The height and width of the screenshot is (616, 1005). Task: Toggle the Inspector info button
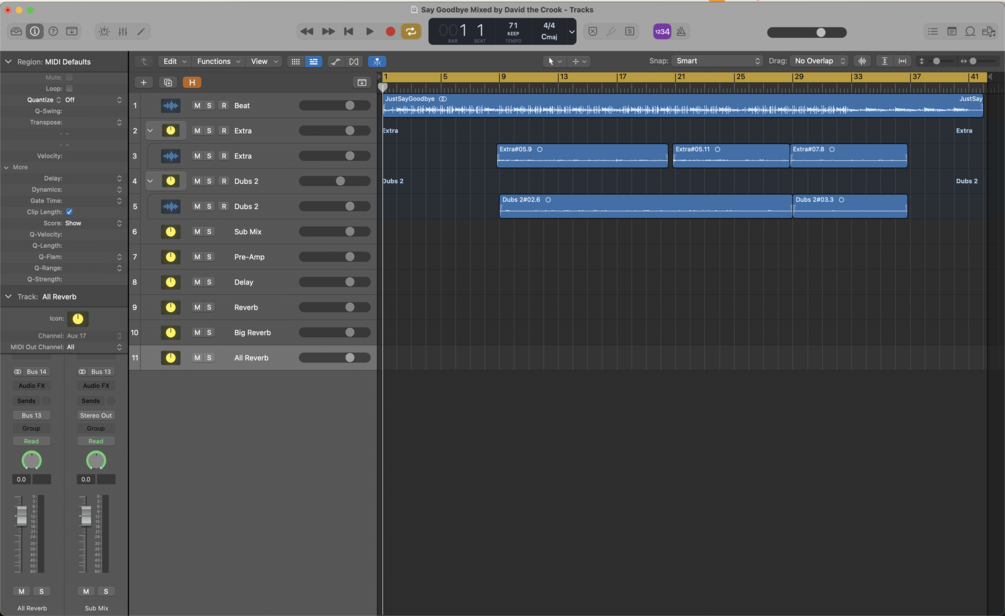(x=35, y=31)
